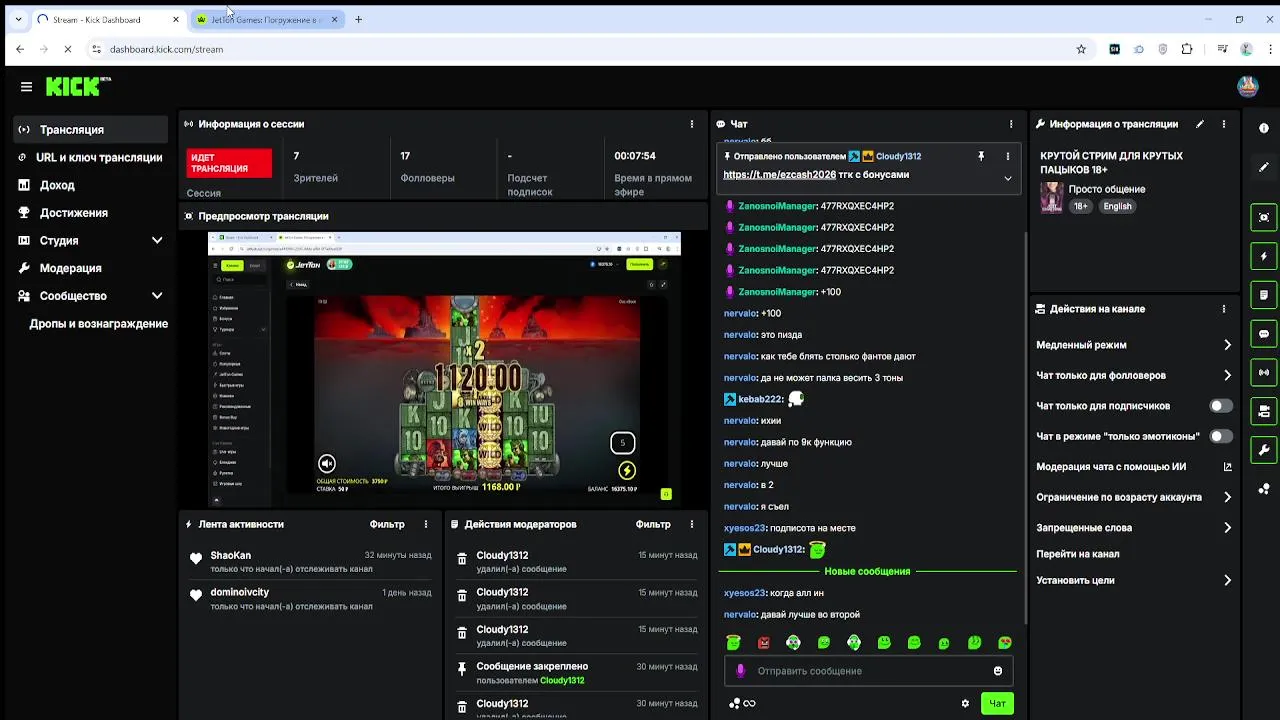Click the Новые сообщения divider
1280x720 pixels.
coord(867,571)
